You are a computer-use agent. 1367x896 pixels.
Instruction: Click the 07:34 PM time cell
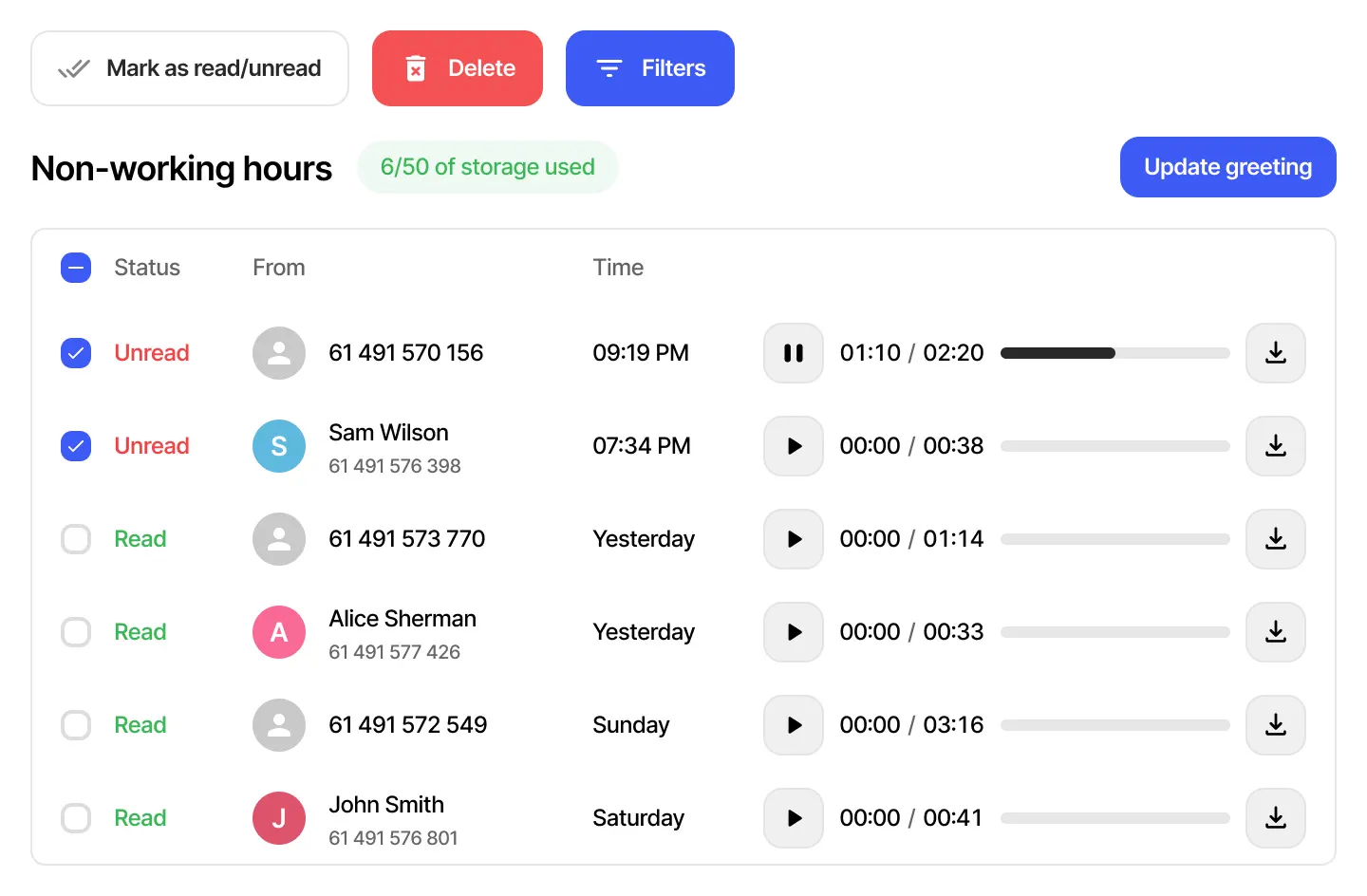coord(642,446)
